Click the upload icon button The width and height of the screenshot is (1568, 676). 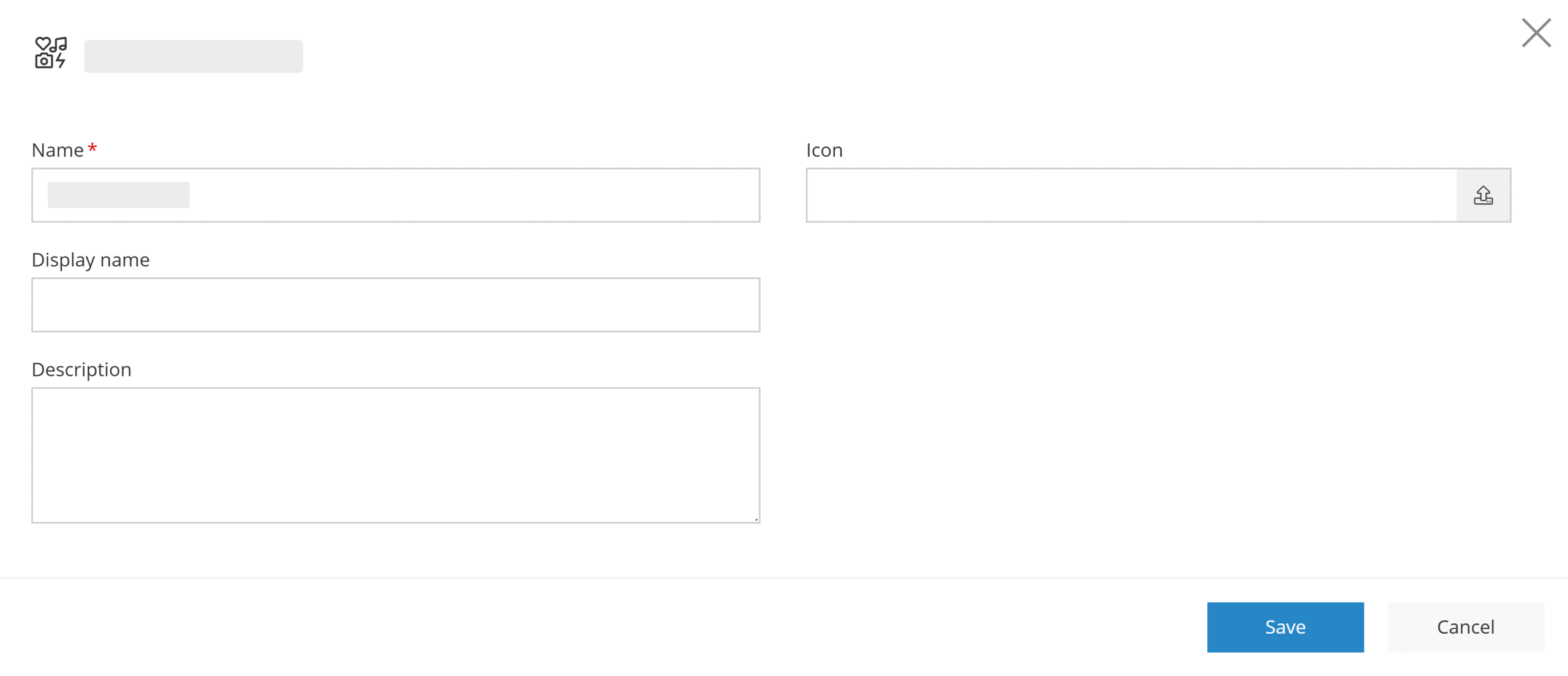pyautogui.click(x=1483, y=195)
